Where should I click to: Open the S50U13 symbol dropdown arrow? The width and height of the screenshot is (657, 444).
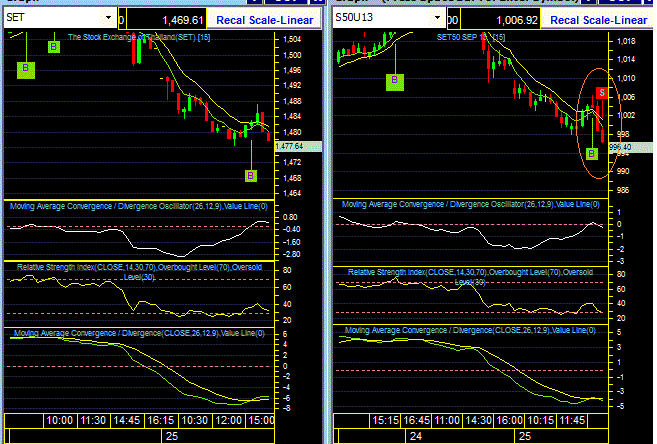[x=437, y=18]
